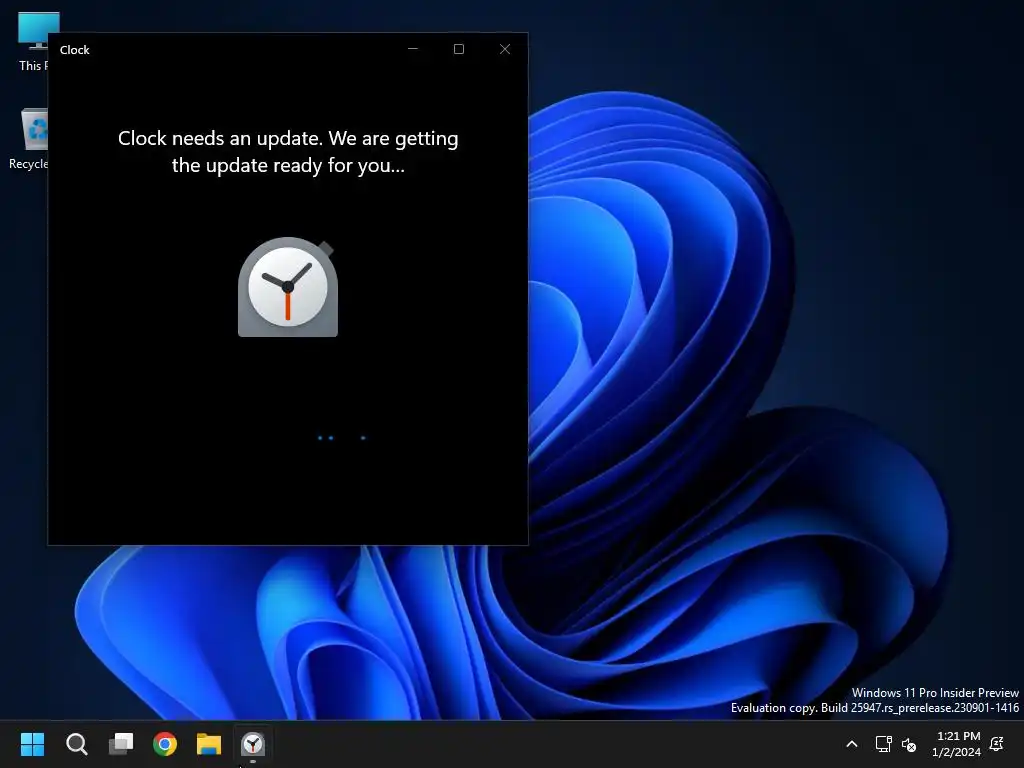Select the This PC desktop icon
The image size is (1024, 768).
31,41
